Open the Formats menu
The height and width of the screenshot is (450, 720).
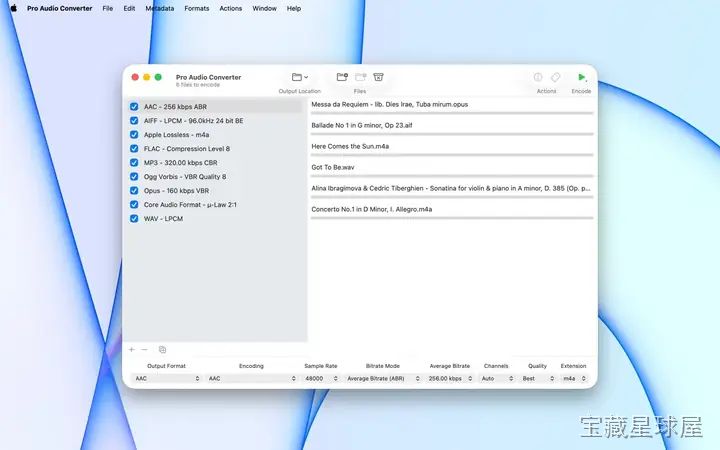coord(197,8)
